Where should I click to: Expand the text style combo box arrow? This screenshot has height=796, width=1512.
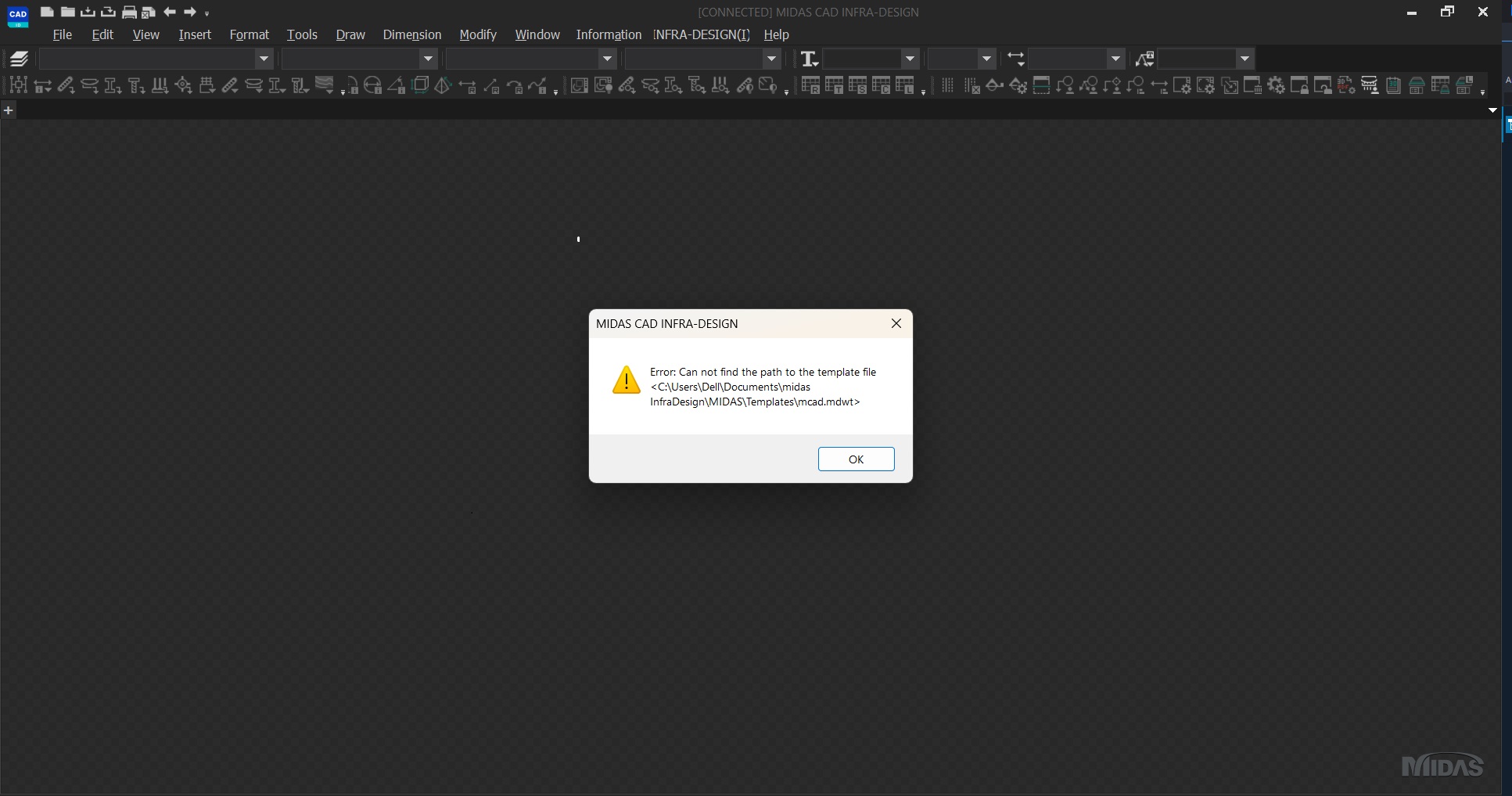click(x=910, y=59)
